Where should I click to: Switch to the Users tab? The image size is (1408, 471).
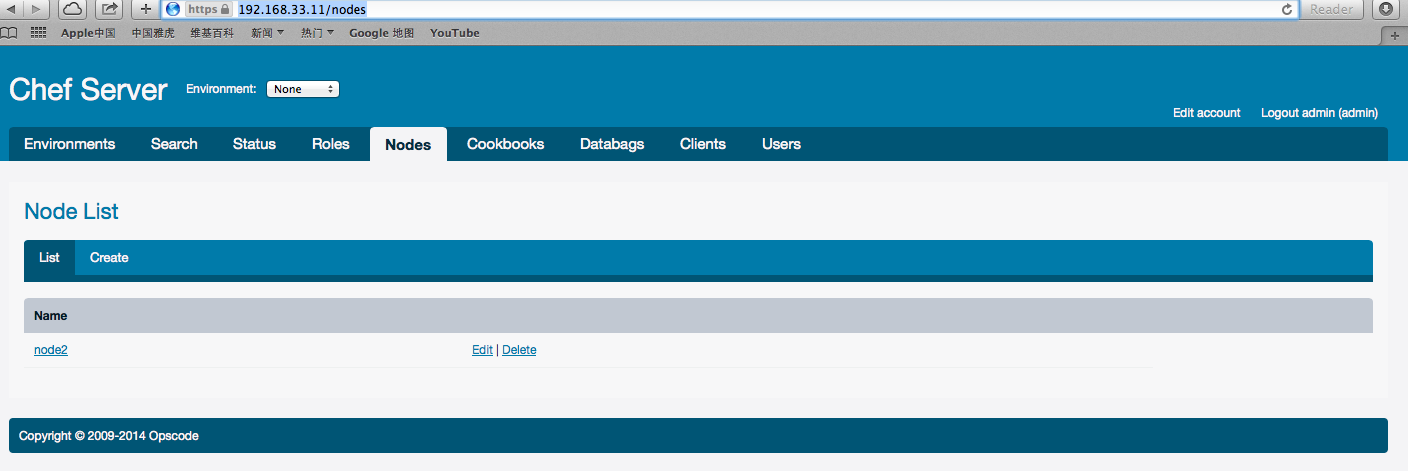pyautogui.click(x=781, y=144)
